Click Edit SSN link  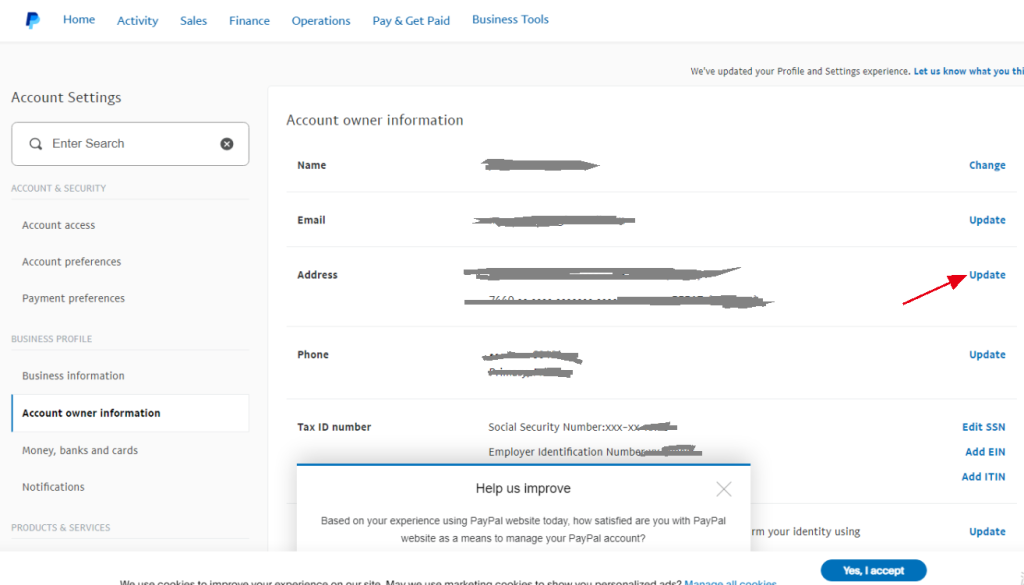pos(983,427)
